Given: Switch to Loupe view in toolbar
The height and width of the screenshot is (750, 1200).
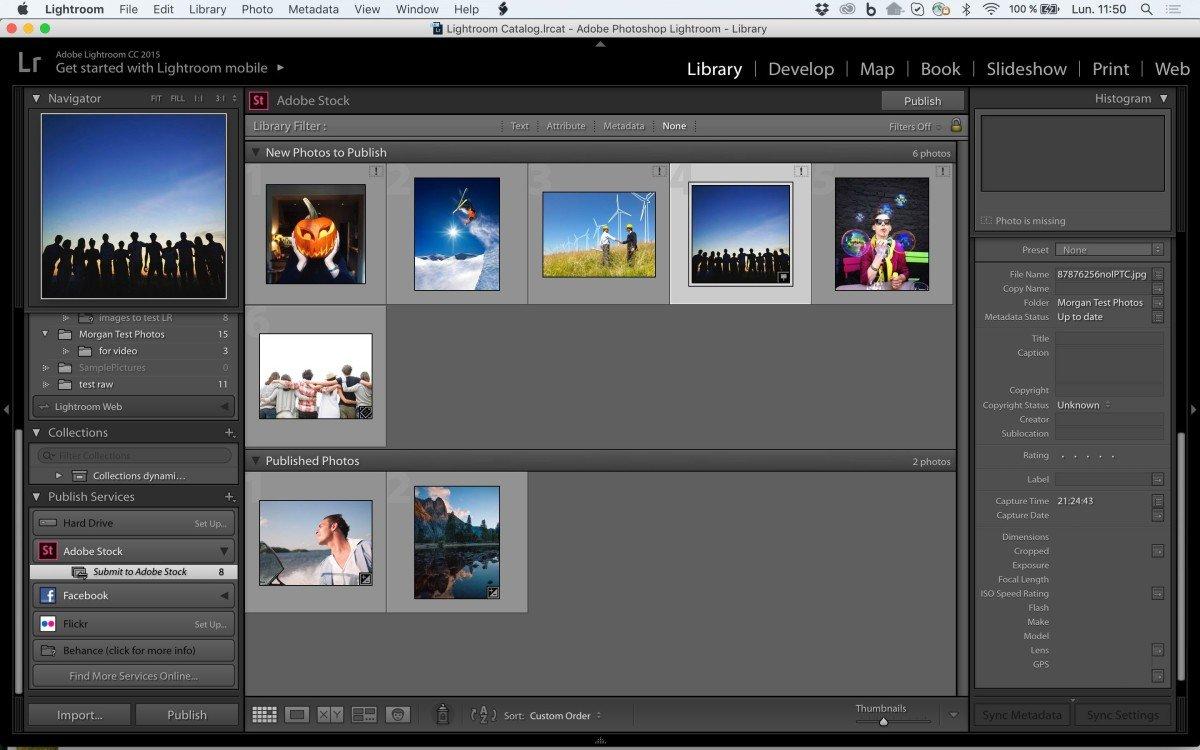Looking at the screenshot, I should coord(297,715).
